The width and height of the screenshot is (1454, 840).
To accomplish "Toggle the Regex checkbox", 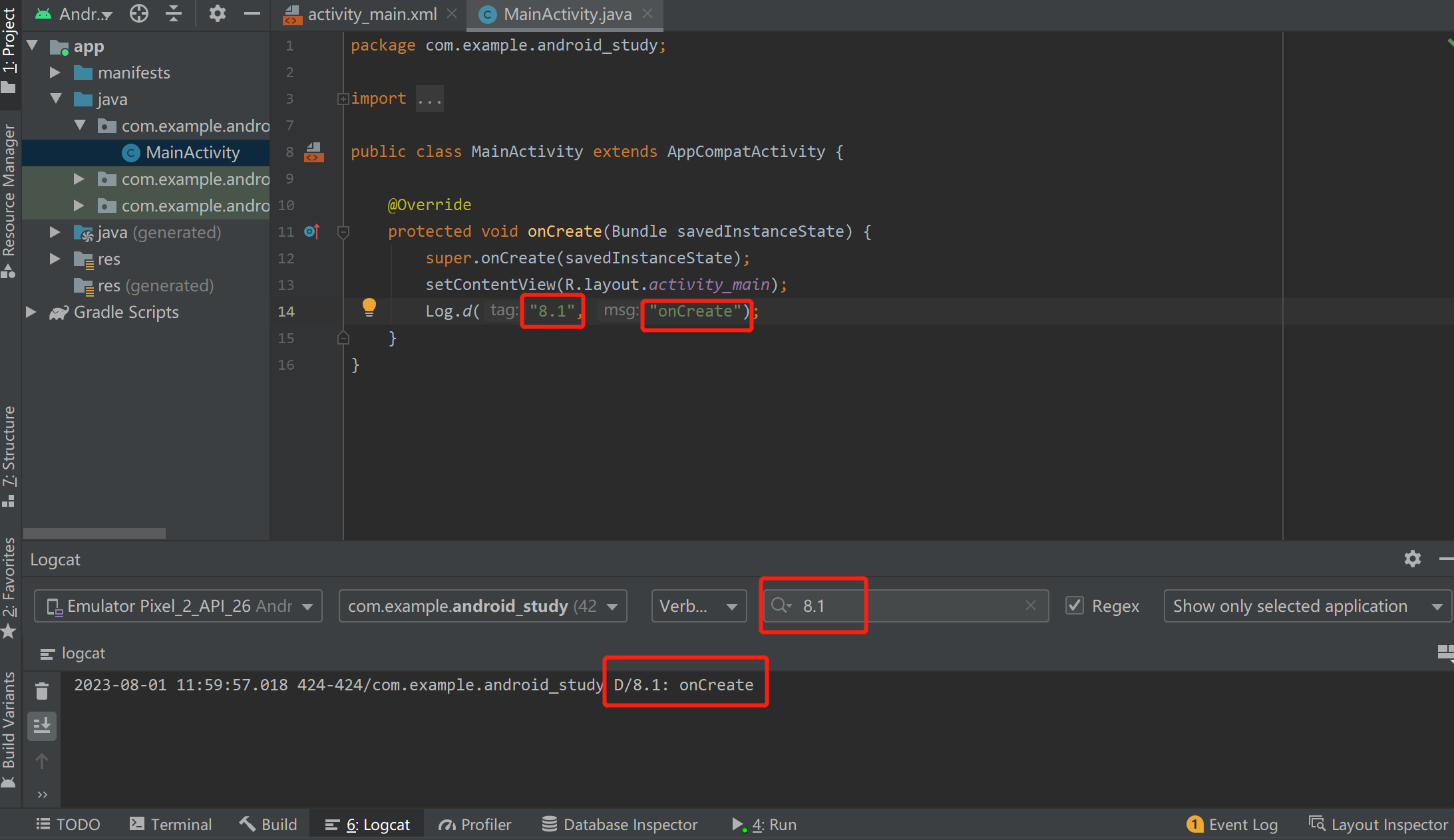I will click(x=1074, y=606).
